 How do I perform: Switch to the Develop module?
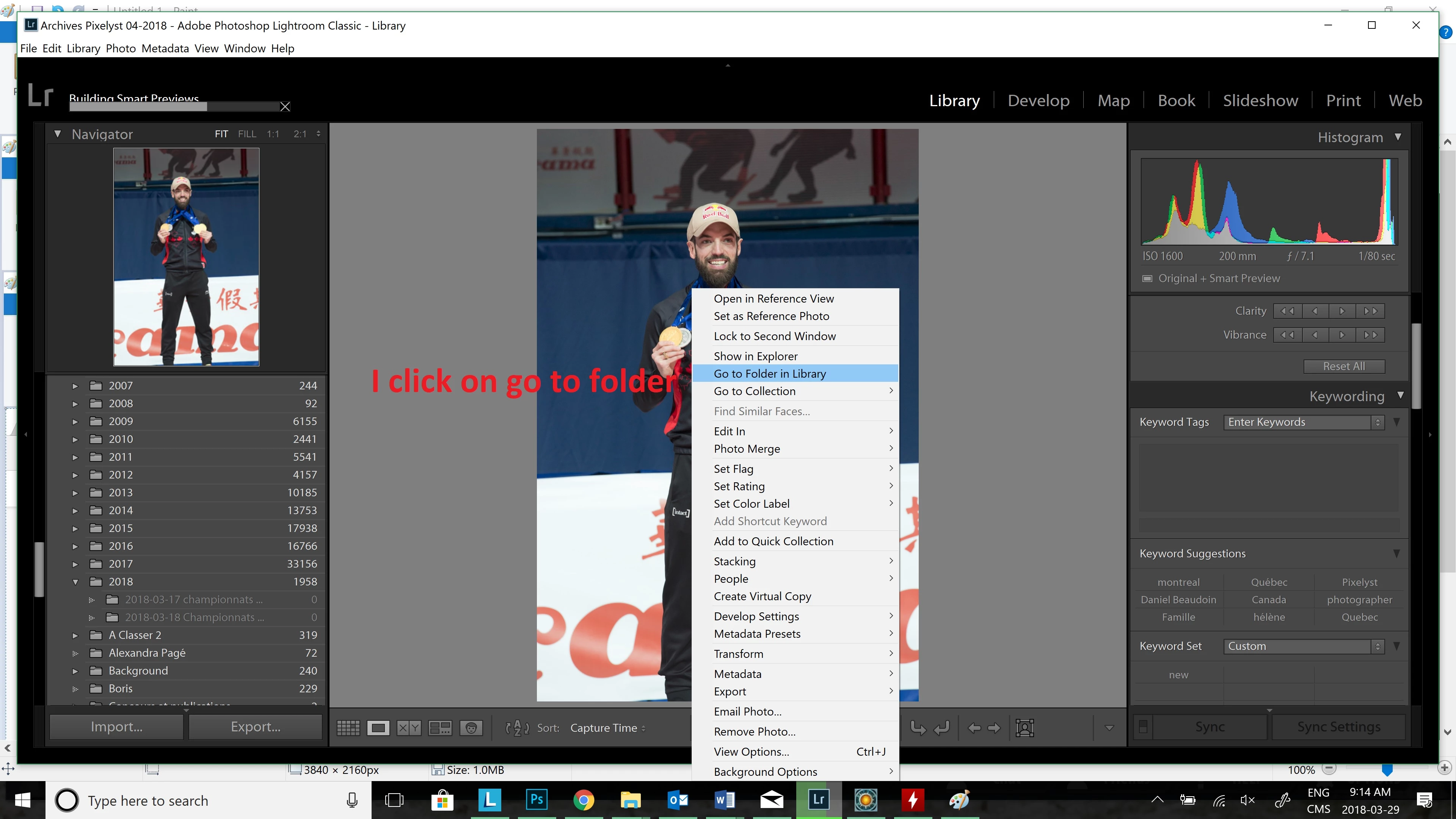(1038, 100)
